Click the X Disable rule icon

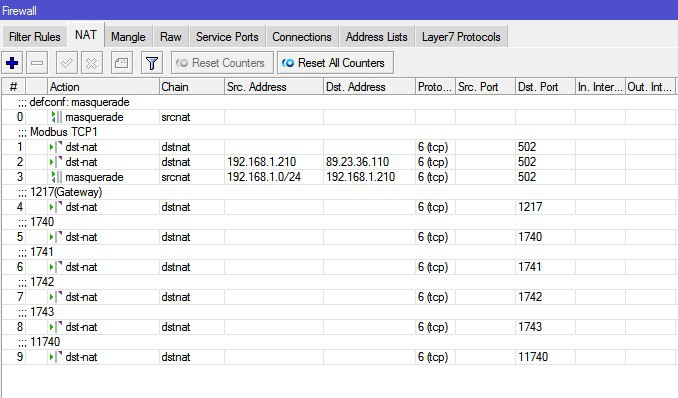[x=91, y=63]
